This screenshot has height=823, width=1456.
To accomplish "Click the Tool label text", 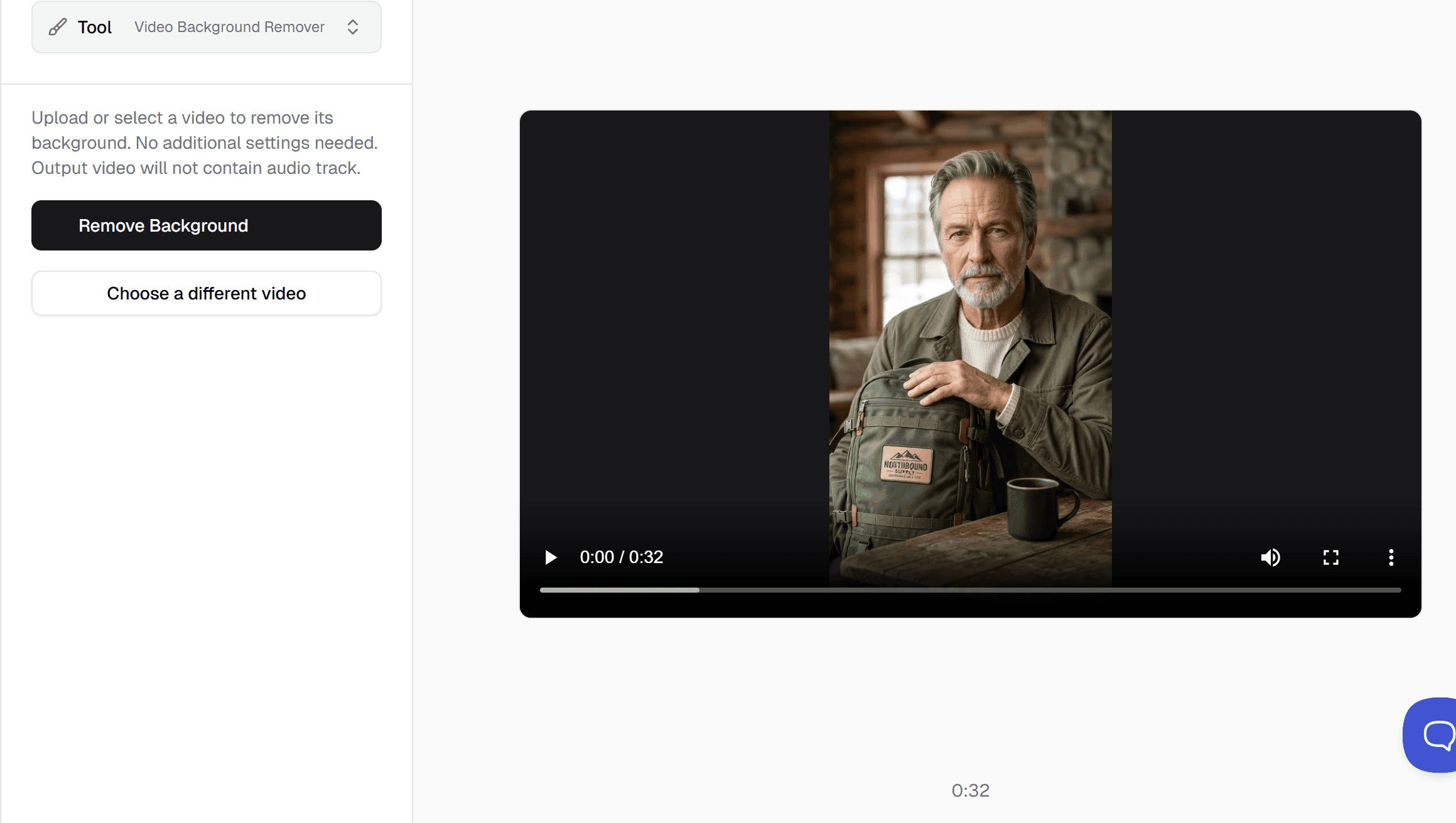I will tap(95, 27).
